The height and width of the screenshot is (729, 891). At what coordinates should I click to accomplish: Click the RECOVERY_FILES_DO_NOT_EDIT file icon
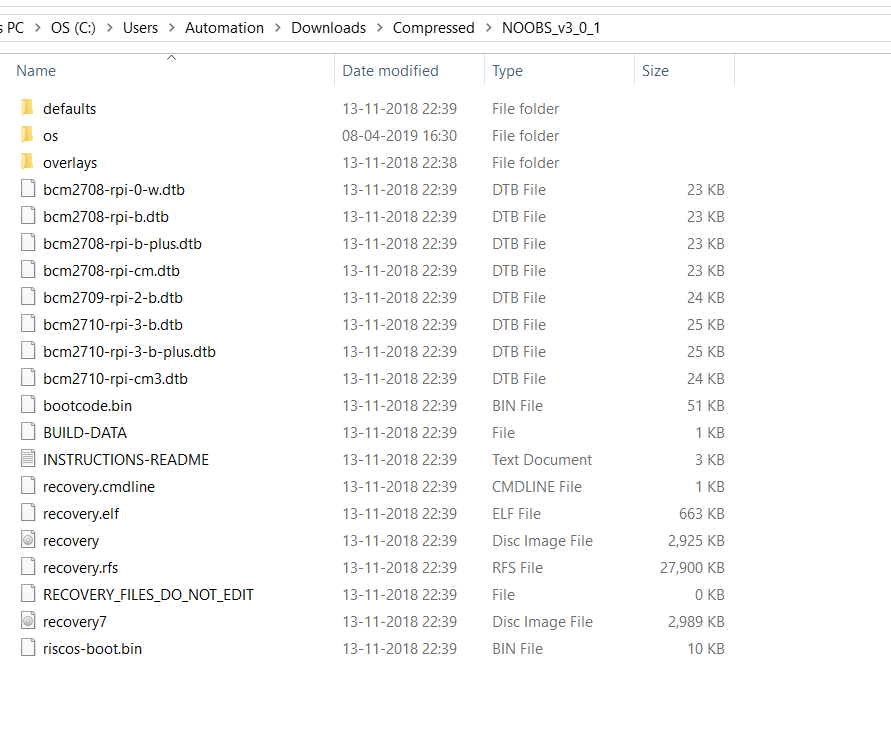coord(28,593)
